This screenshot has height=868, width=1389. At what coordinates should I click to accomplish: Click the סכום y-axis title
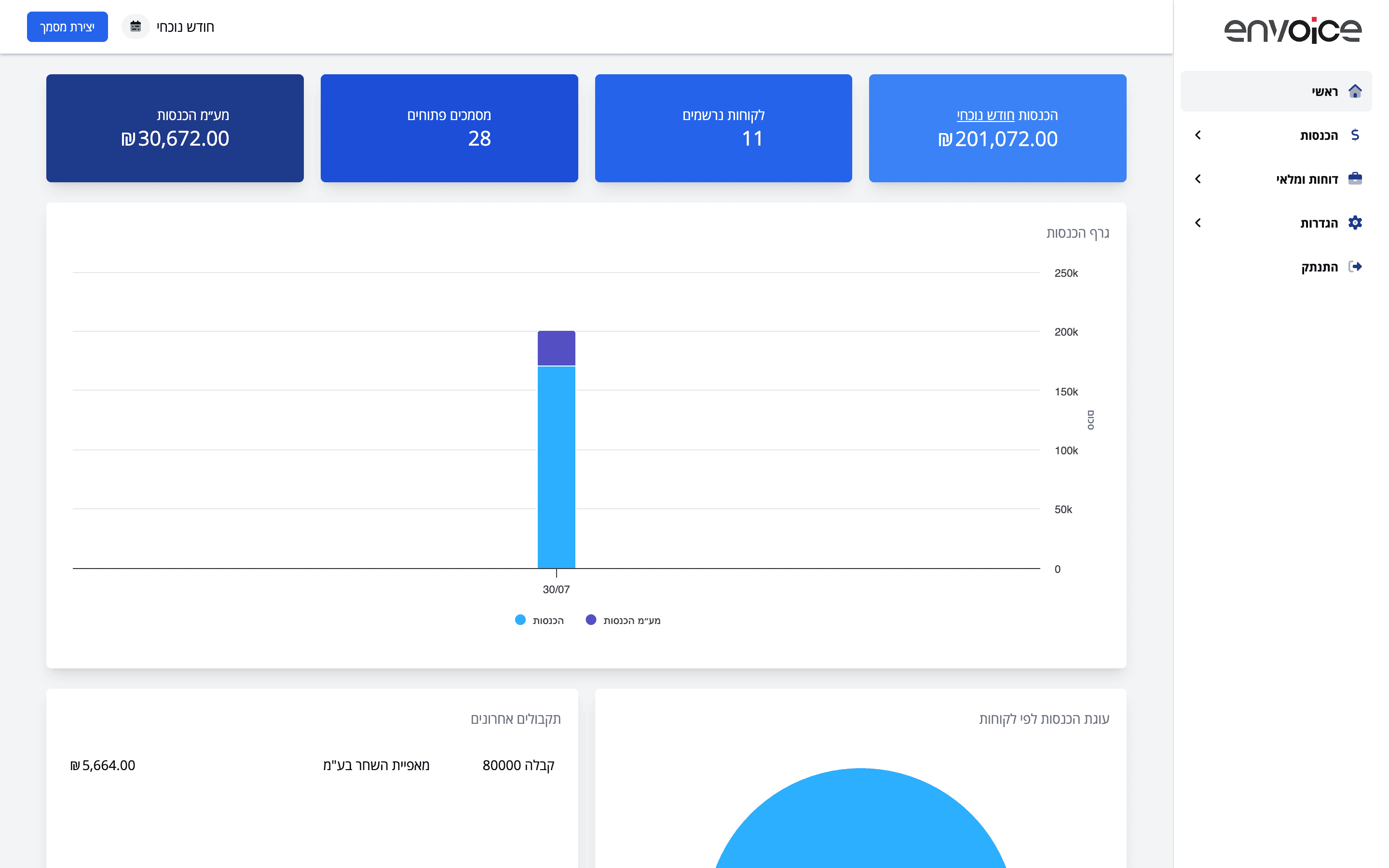coord(1090,420)
